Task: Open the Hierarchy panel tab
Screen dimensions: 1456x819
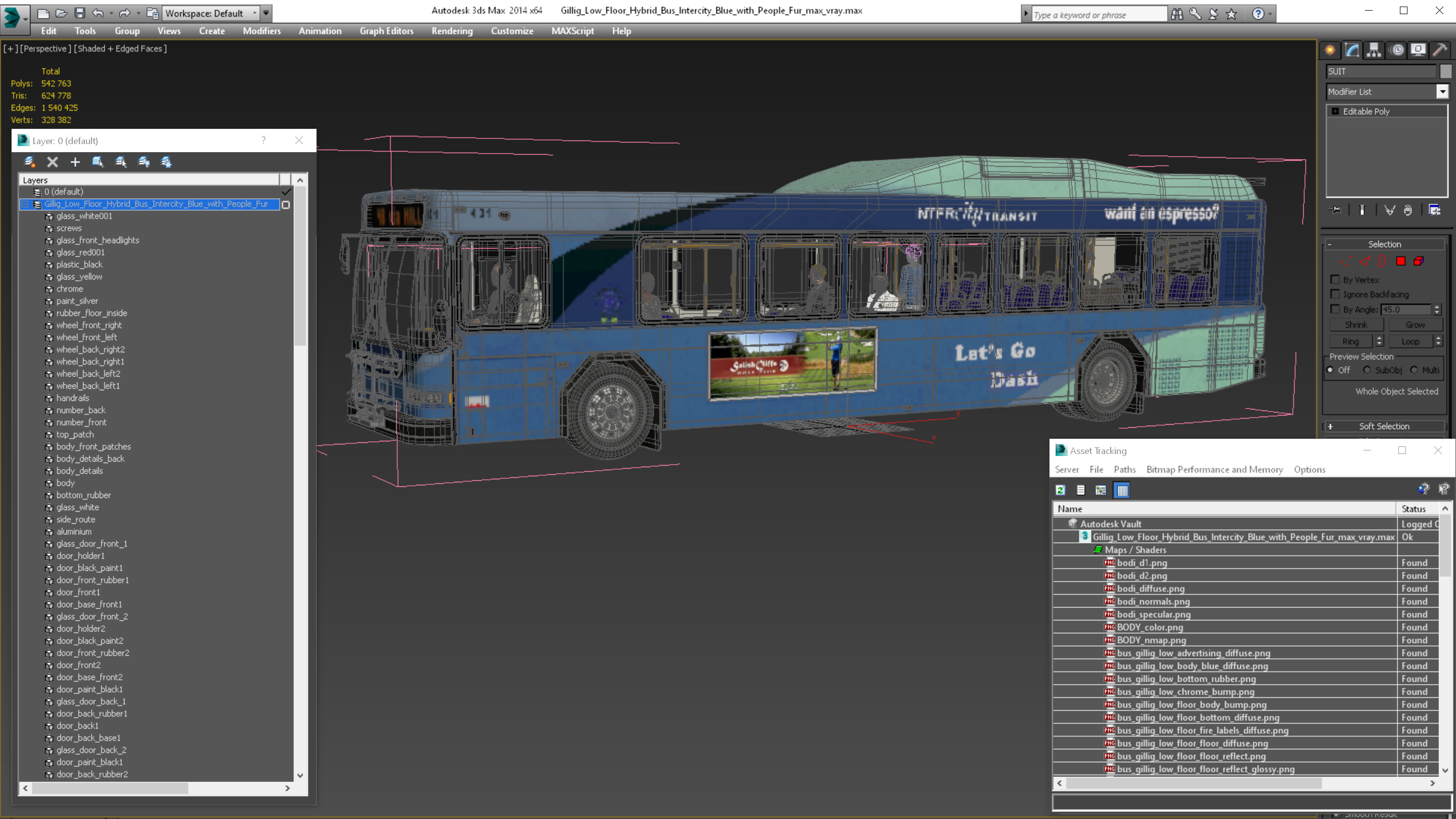Action: pos(1374,51)
